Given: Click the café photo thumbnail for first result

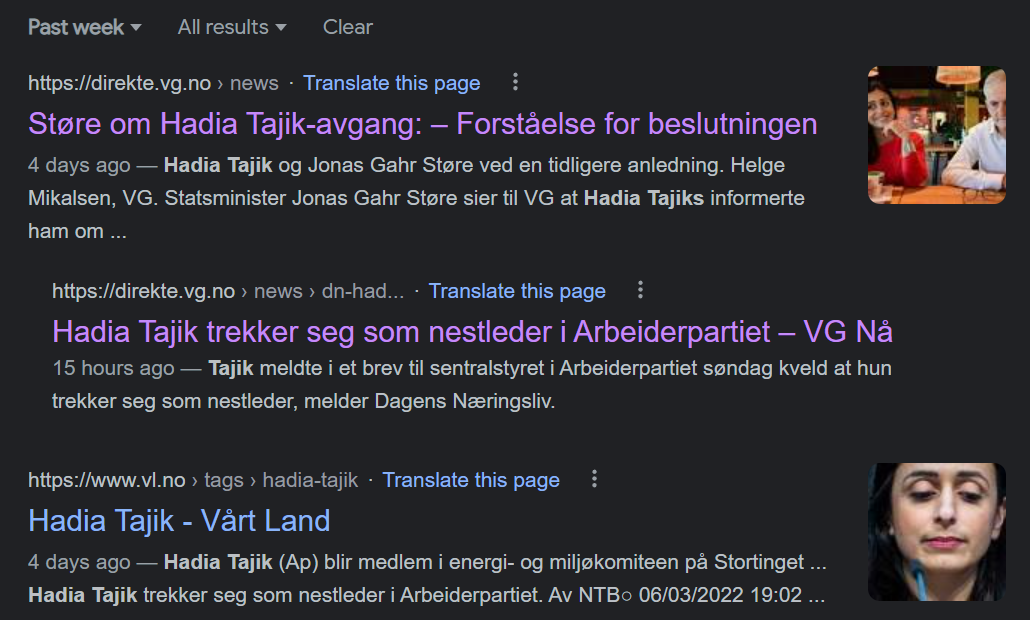Looking at the screenshot, I should pos(936,135).
